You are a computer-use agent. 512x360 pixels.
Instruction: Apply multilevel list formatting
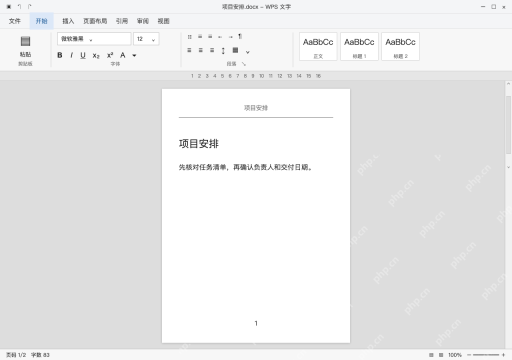point(210,36)
